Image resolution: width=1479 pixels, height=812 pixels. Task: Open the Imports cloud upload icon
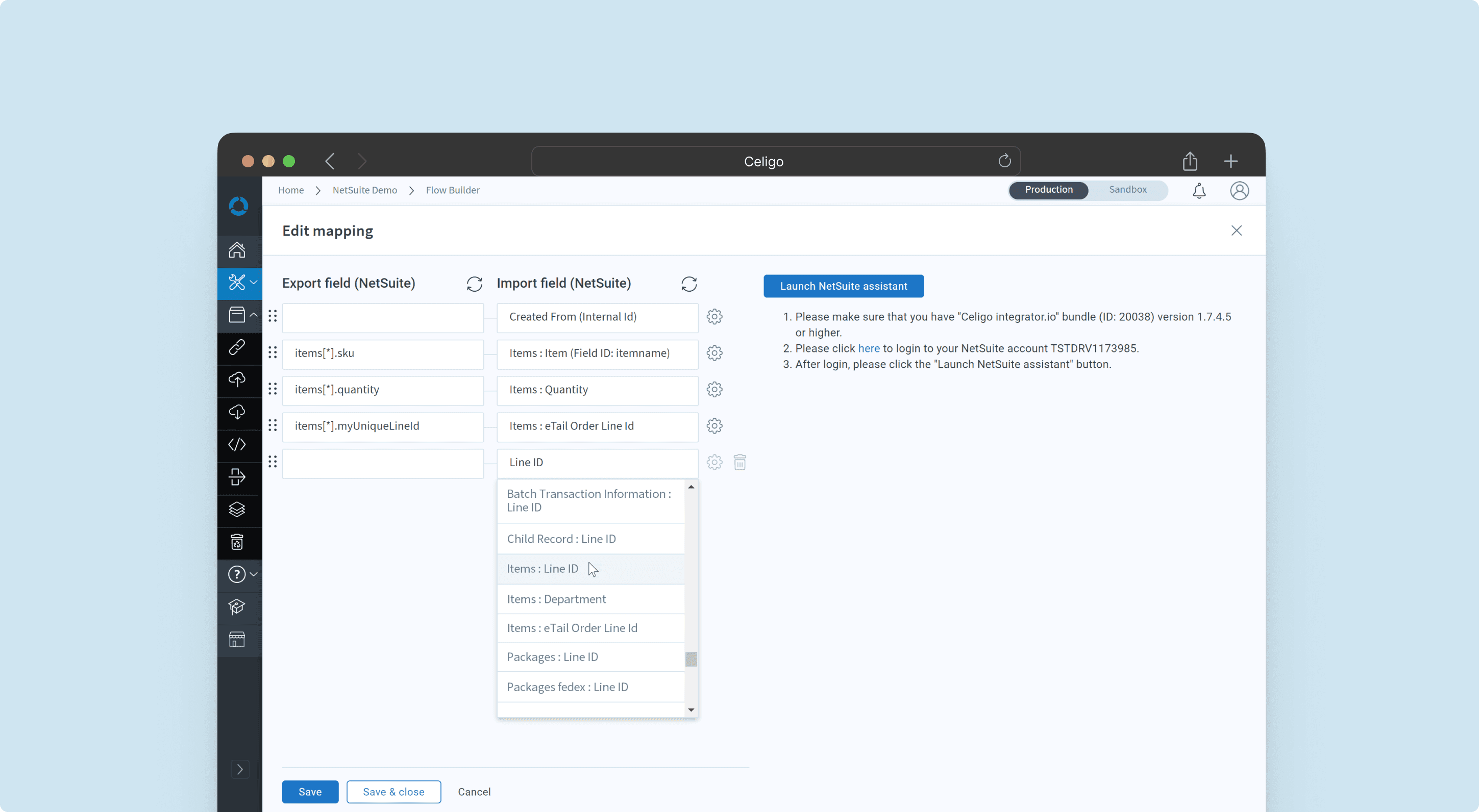point(237,379)
